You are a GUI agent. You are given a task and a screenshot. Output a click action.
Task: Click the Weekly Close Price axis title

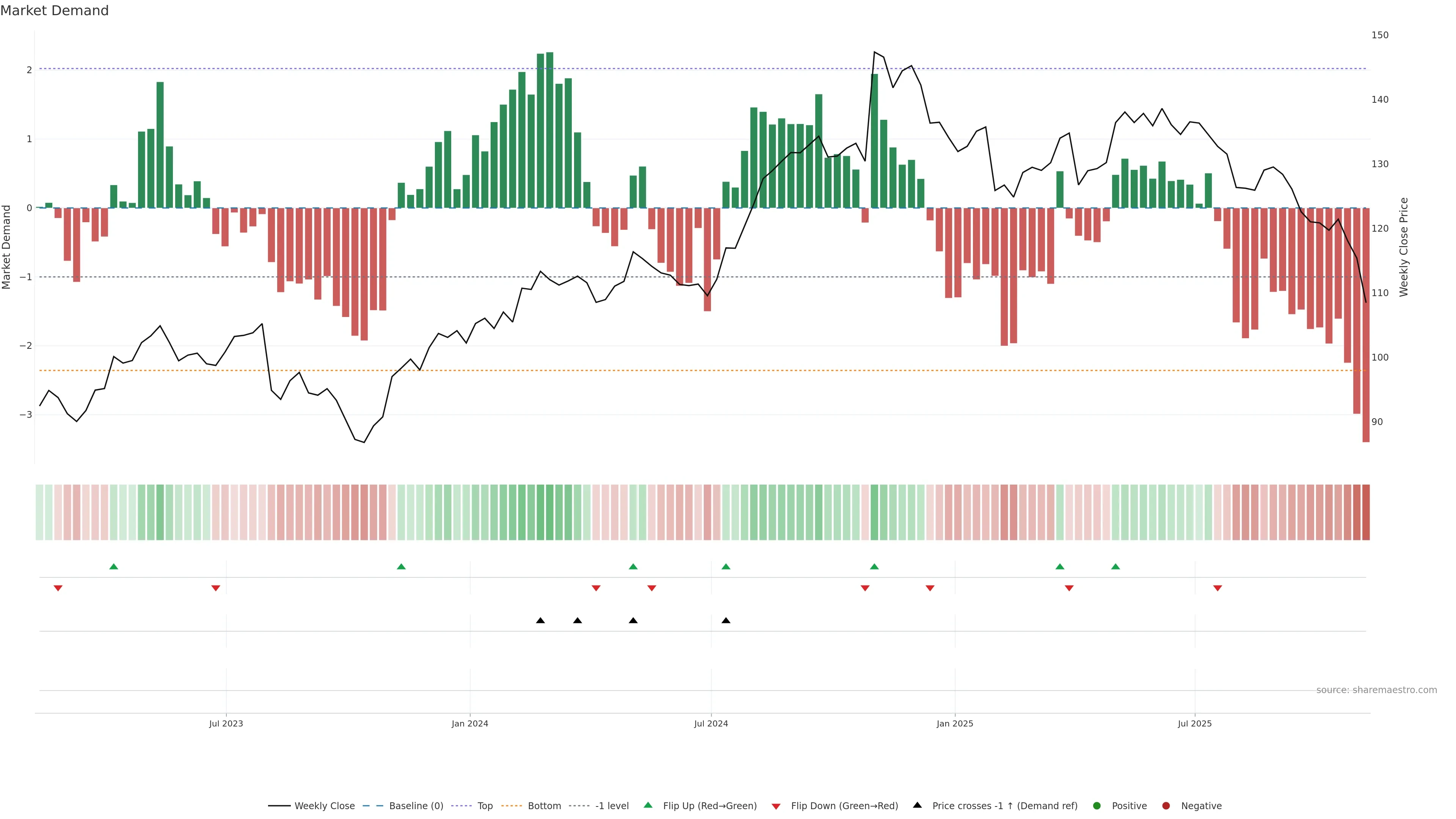(1404, 247)
